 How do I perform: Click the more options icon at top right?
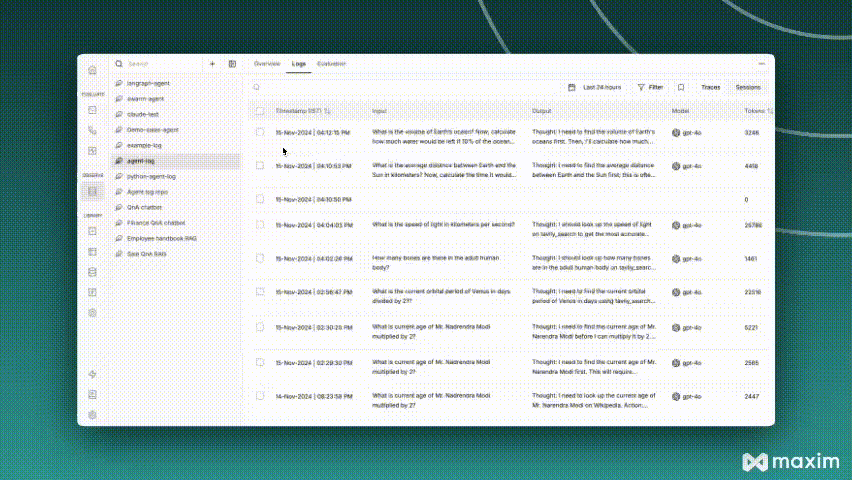[762, 64]
